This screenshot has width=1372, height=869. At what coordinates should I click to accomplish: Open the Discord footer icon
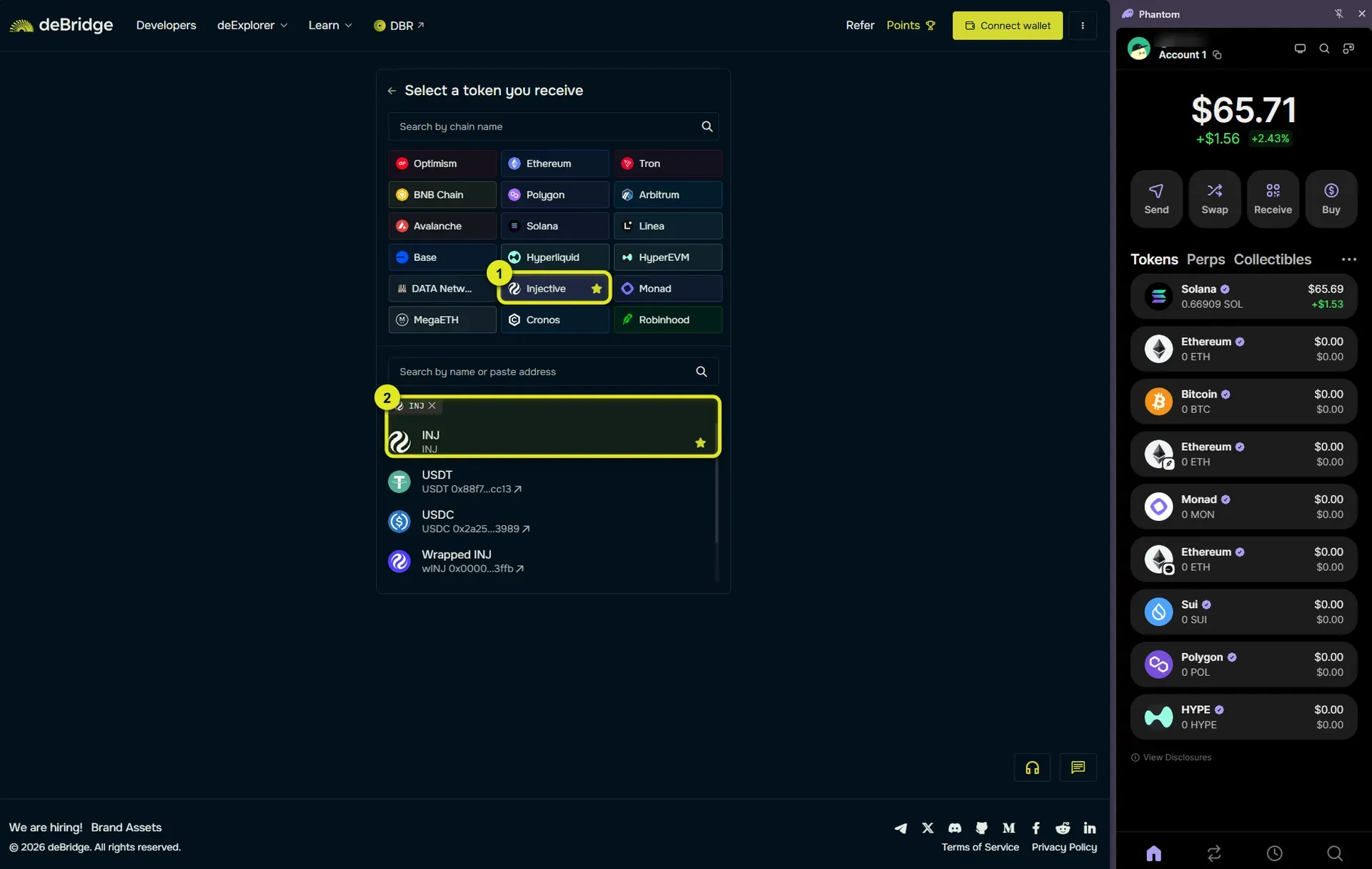pyautogui.click(x=955, y=828)
